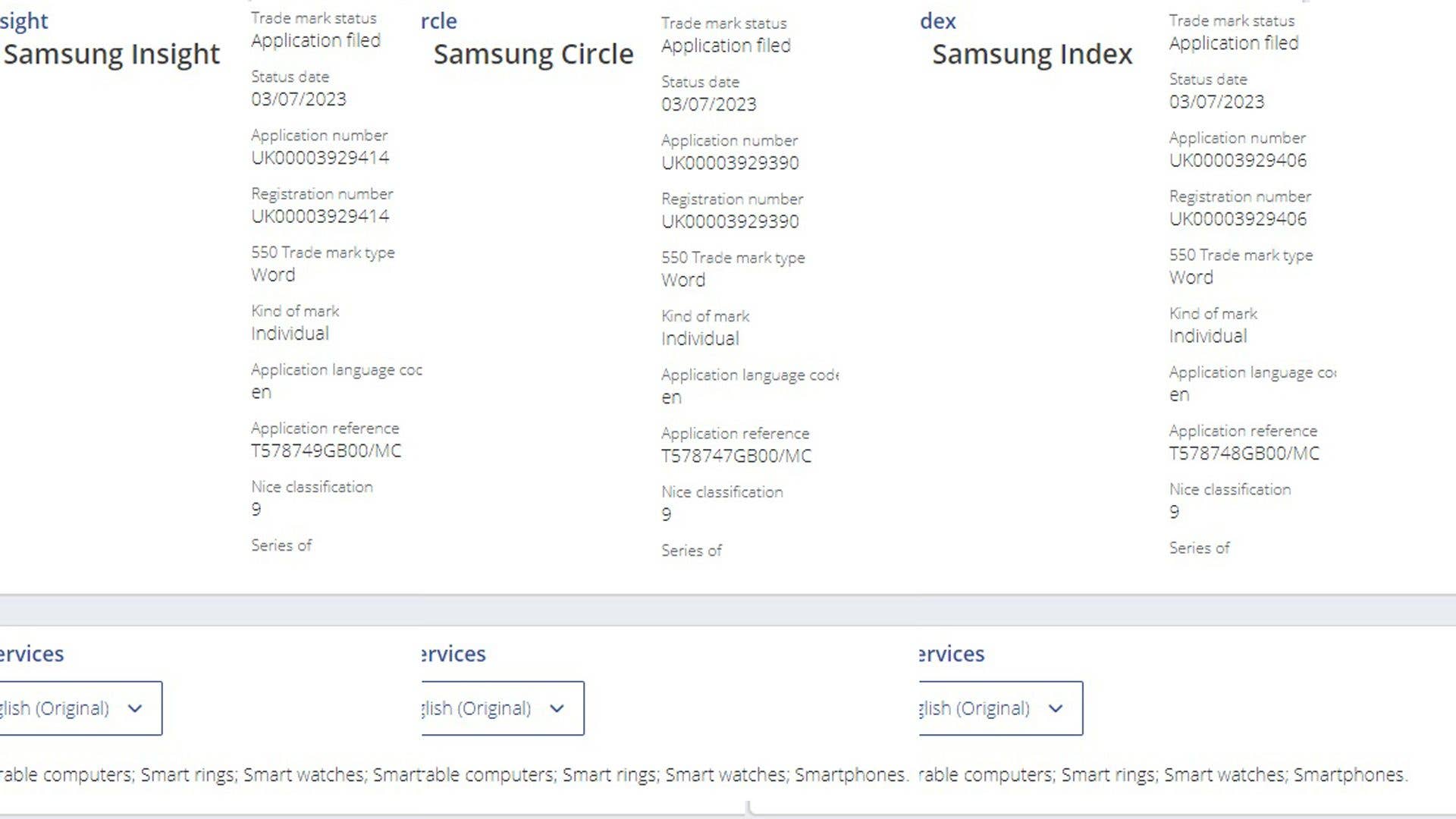This screenshot has height=819, width=1456.
Task: Click the partial 'rcle' heading link
Action: click(439, 21)
